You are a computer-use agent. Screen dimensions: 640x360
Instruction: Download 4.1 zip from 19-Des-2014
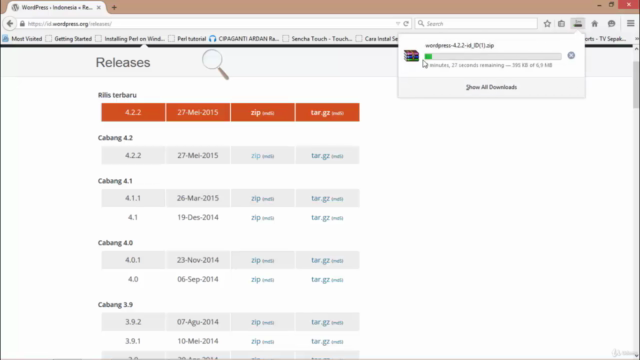256,217
